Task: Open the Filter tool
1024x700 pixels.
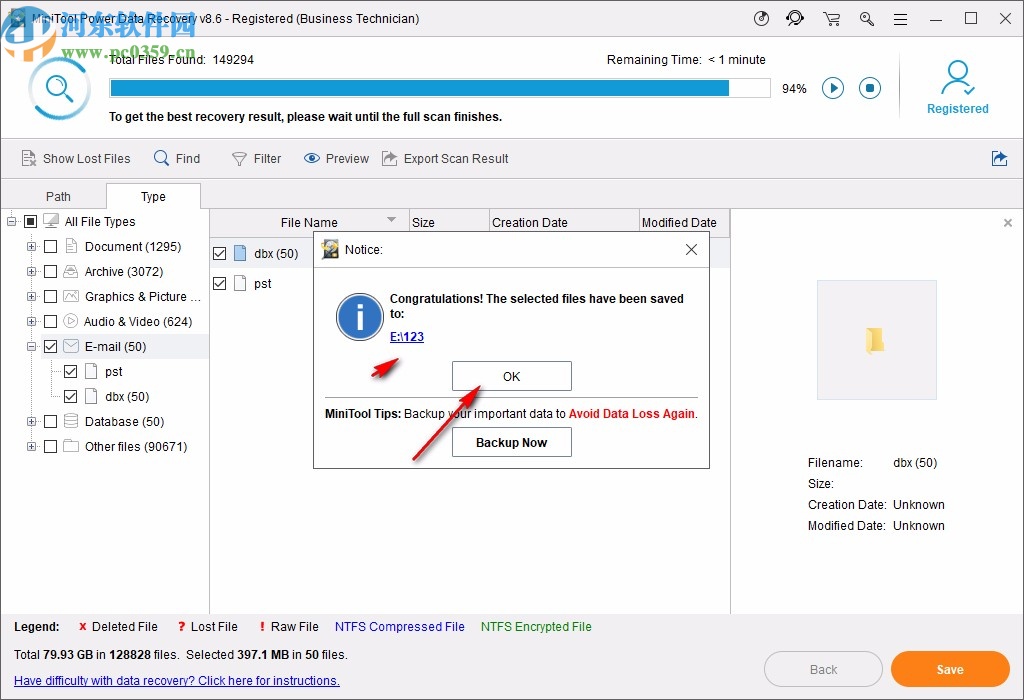Action: [x=257, y=159]
